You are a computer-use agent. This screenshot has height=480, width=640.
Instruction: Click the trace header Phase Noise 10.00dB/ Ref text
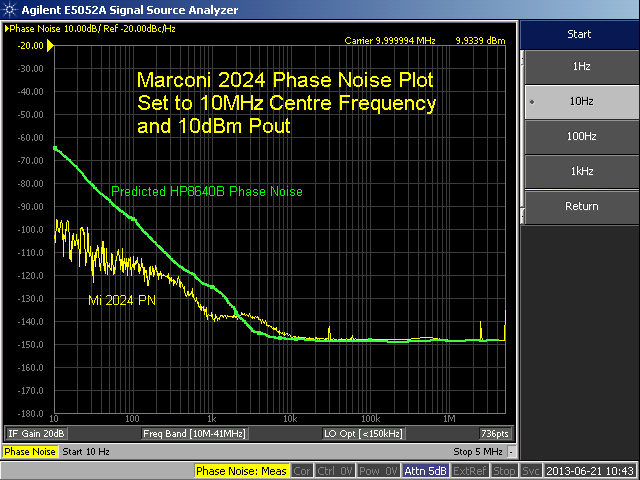click(x=92, y=29)
